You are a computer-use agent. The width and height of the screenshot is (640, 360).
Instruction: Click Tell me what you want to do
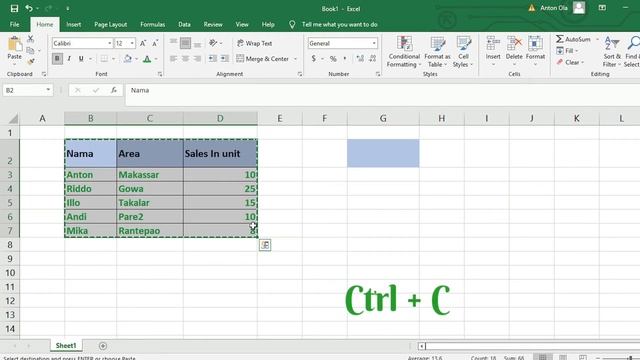click(x=340, y=24)
